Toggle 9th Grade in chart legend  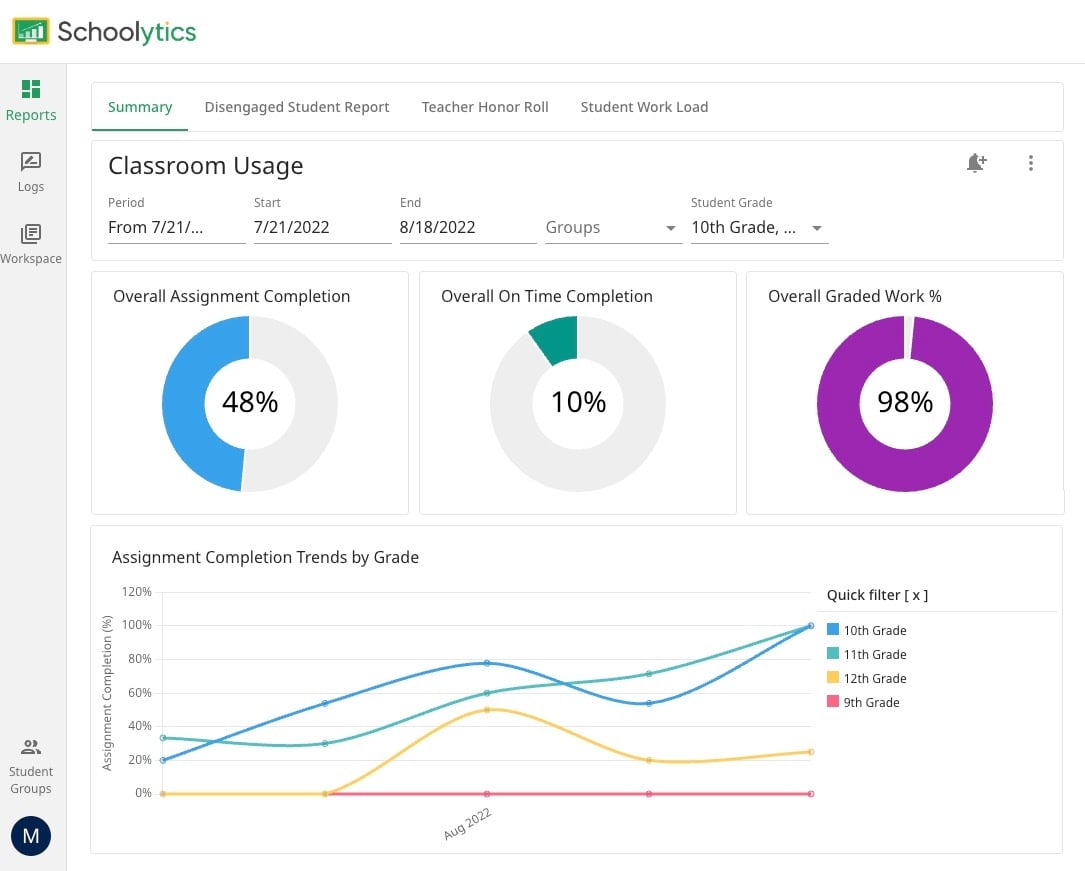pyautogui.click(x=863, y=702)
